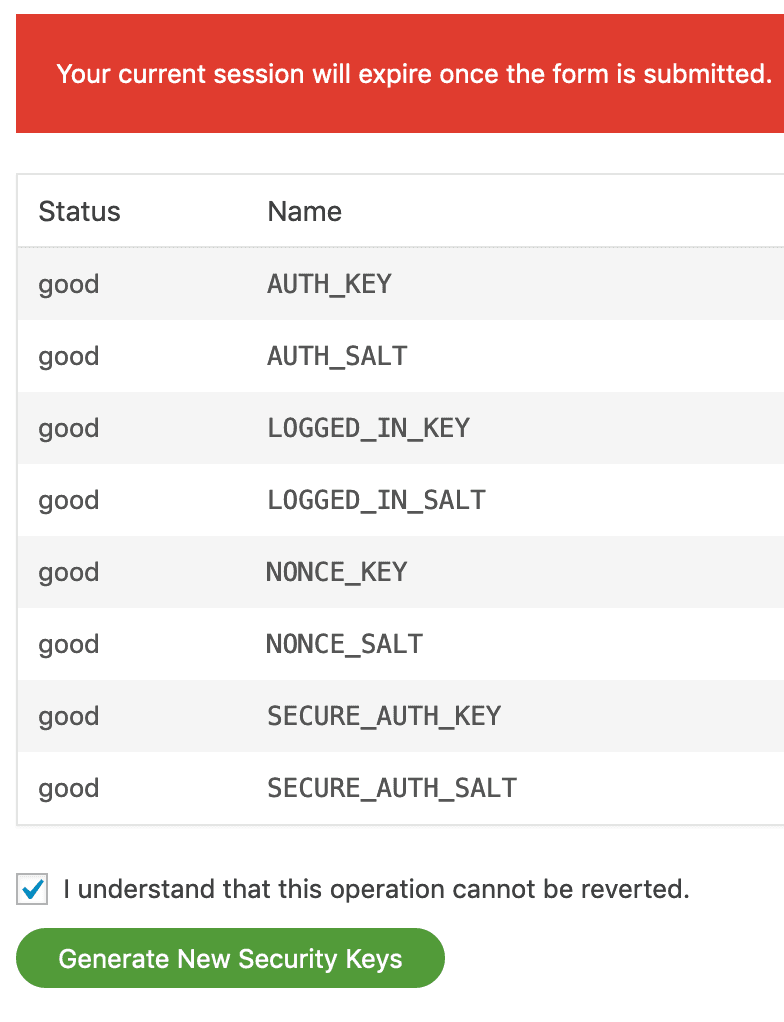Click the 'good' status for AUTH_KEY
This screenshot has width=784, height=1022.
click(x=69, y=284)
